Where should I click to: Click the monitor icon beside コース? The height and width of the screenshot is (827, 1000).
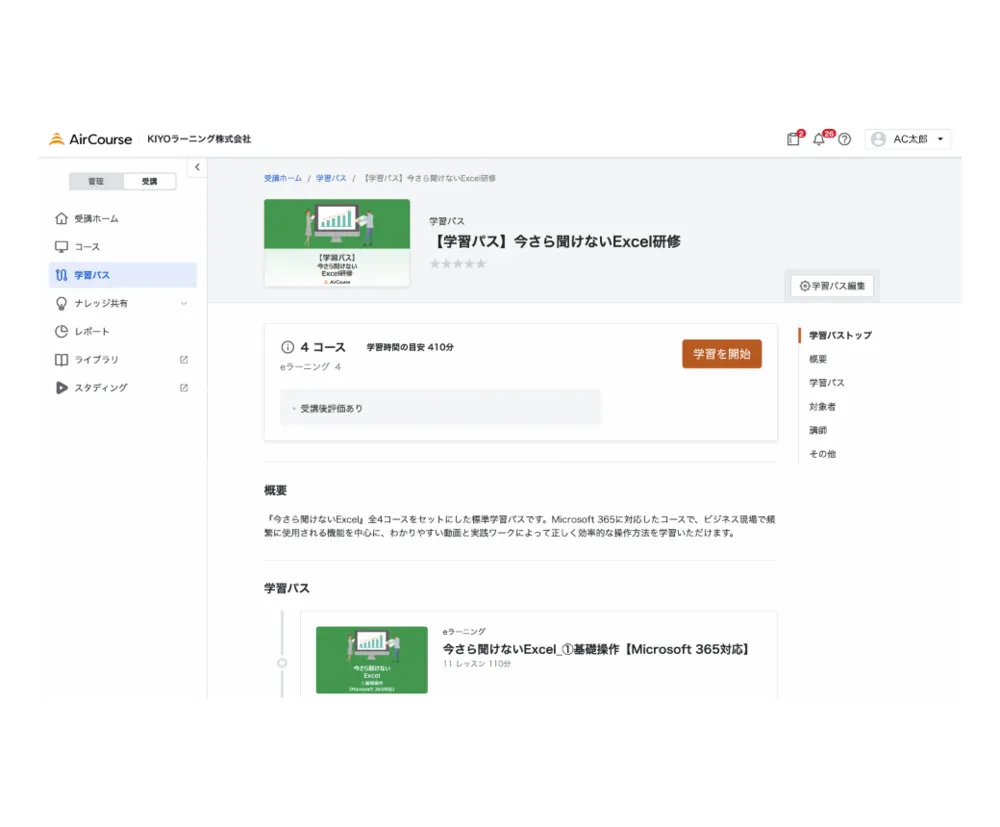tap(61, 246)
